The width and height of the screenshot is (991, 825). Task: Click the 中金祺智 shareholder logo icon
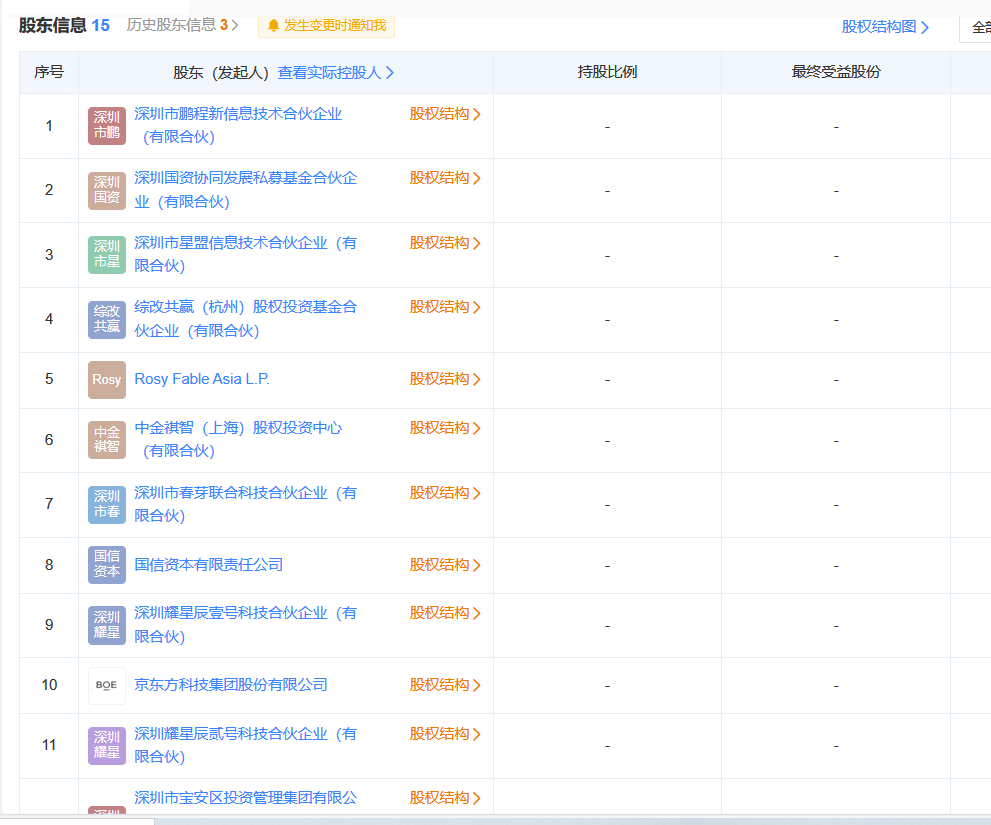pos(107,440)
